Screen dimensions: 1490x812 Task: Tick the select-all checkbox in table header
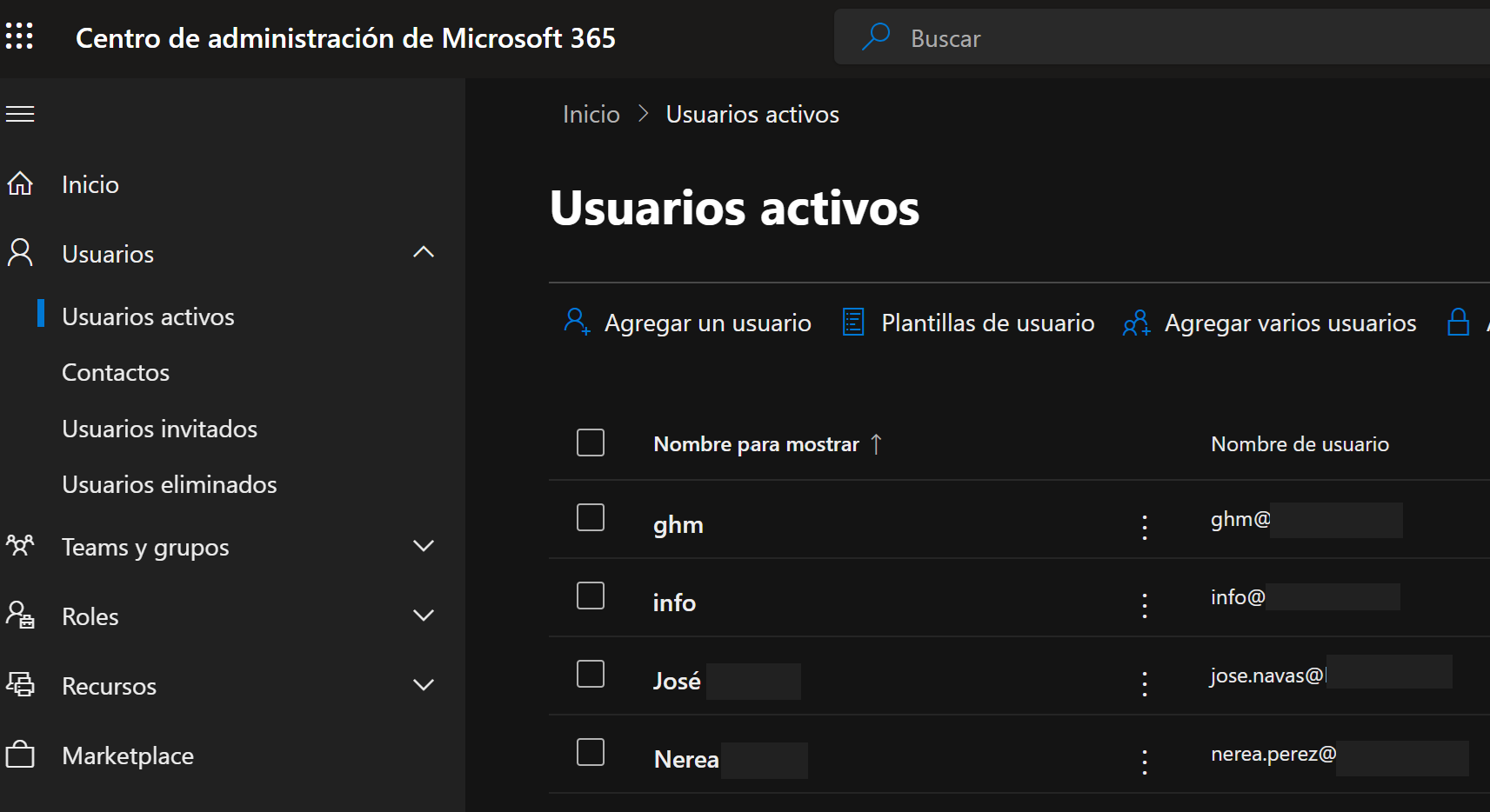tap(591, 443)
